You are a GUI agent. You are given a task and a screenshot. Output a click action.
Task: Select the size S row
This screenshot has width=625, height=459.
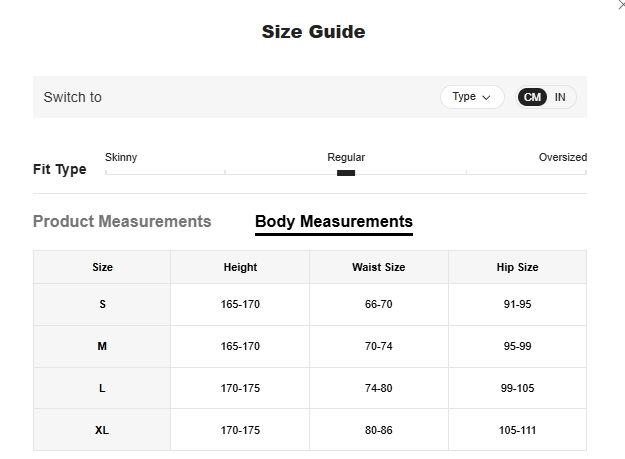(x=102, y=304)
